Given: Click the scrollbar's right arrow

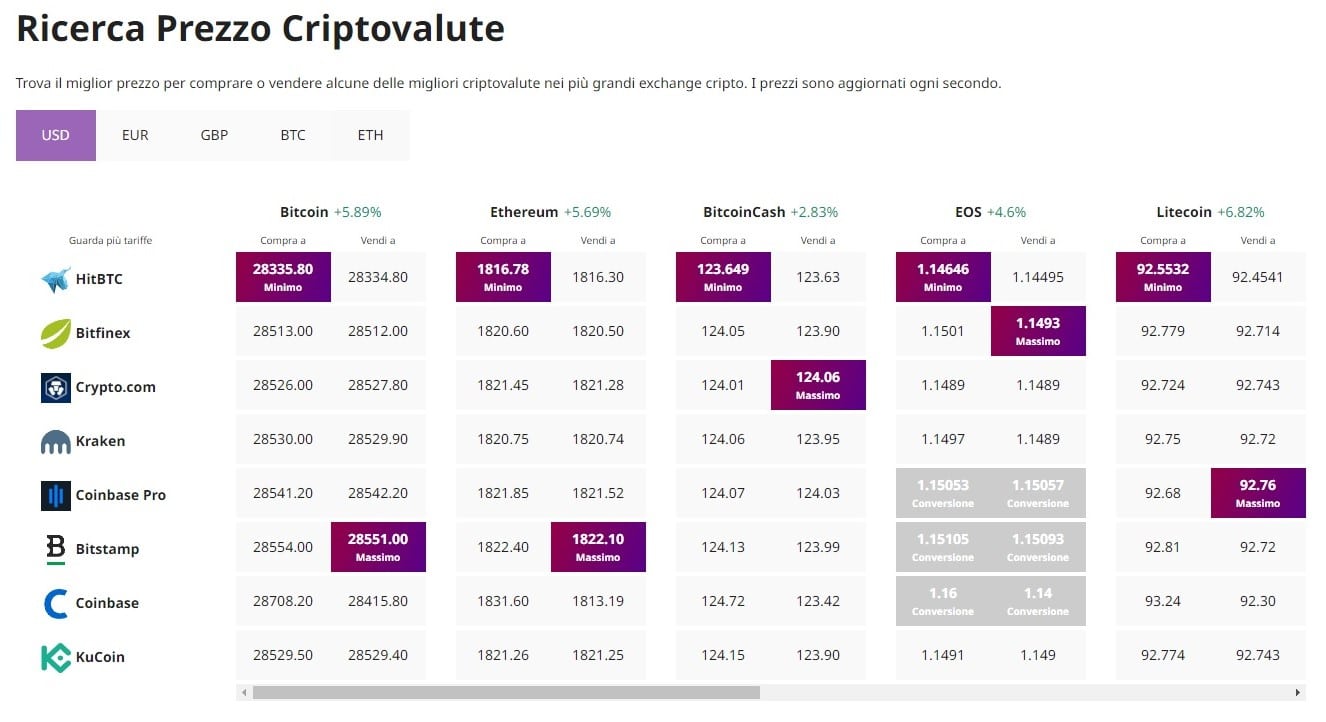Looking at the screenshot, I should tap(1298, 692).
